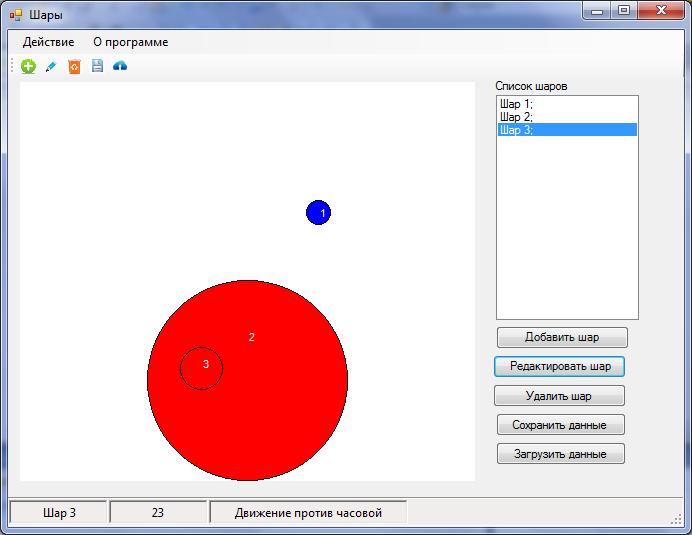Click the floppy disk save toolbar icon
The height and width of the screenshot is (535, 692).
point(97,66)
